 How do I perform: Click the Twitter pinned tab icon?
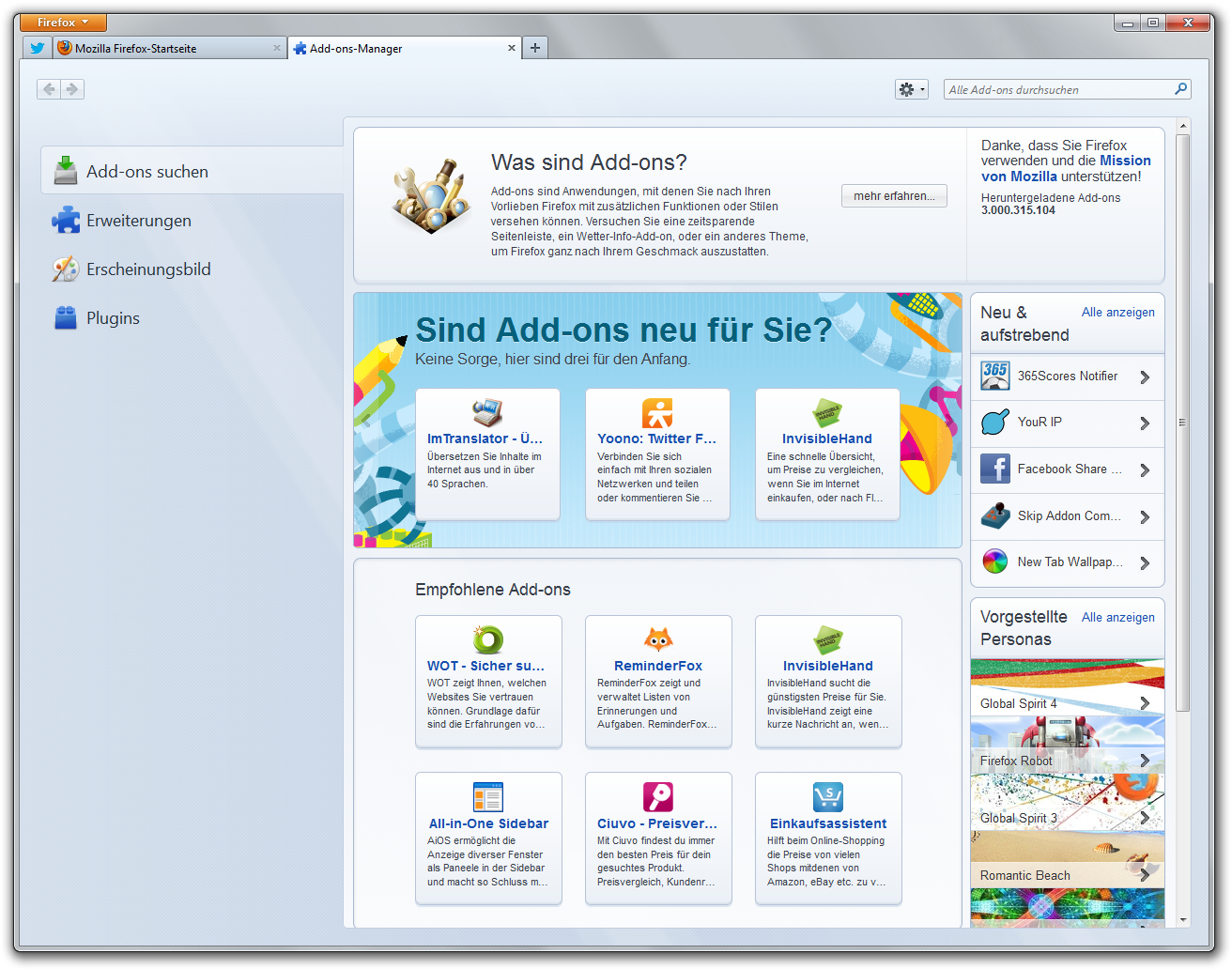[38, 48]
